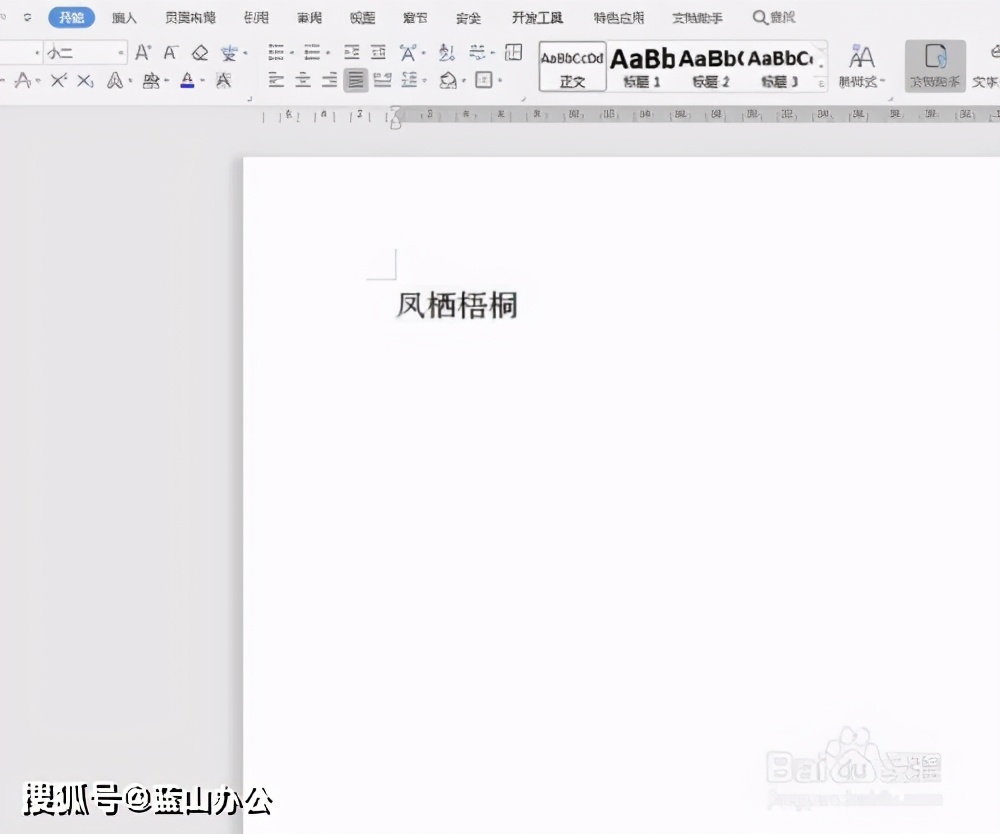Expand highlight color dropdown arrow

point(166,81)
